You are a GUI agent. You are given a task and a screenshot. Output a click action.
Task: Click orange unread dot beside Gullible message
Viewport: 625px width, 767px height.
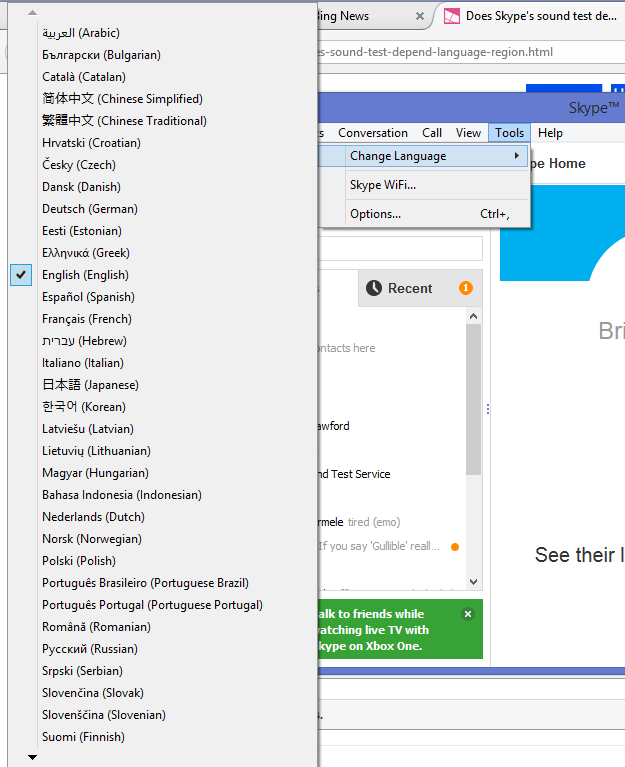(x=455, y=547)
